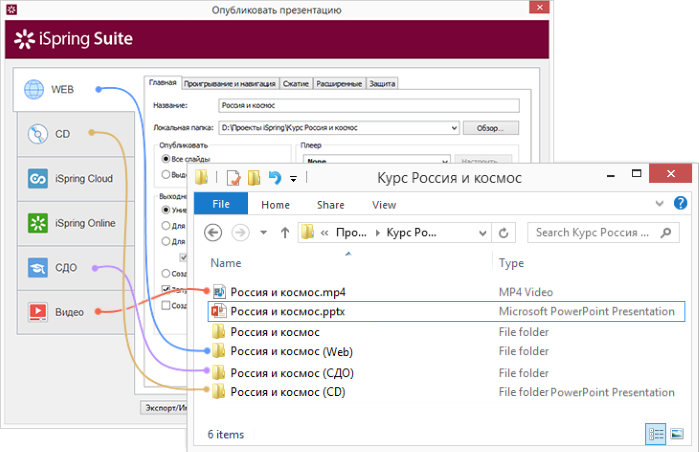Pick the СДО publishing destination
Image resolution: width=699 pixels, height=452 pixels.
(x=76, y=267)
